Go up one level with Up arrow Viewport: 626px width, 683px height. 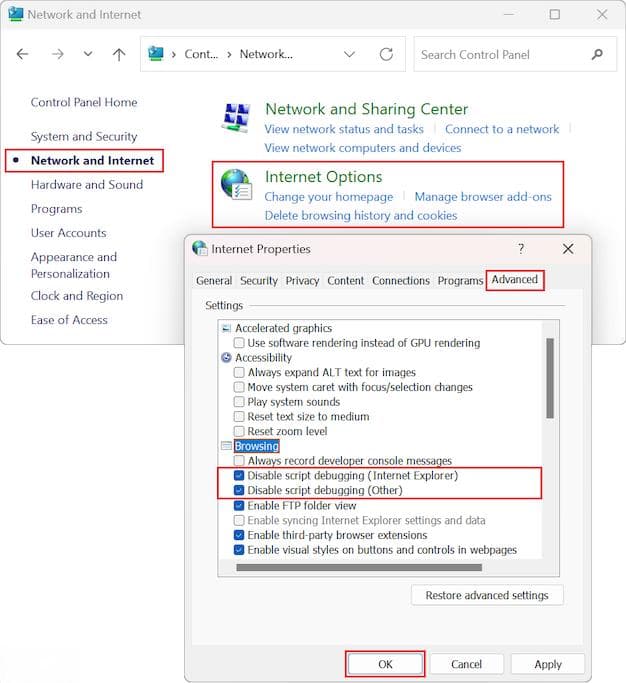[119, 54]
